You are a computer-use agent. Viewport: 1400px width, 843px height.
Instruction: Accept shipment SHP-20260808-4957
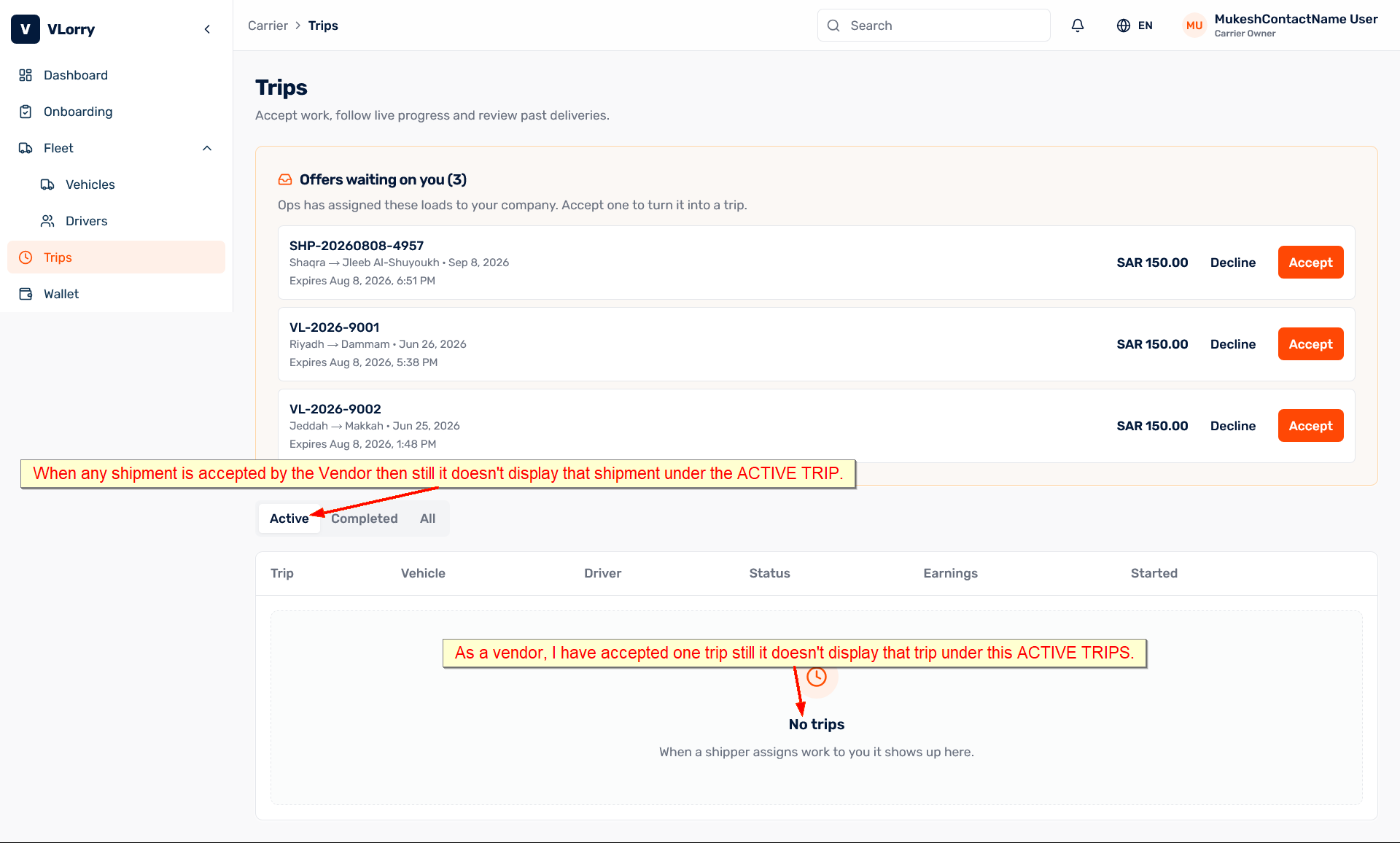(x=1310, y=263)
